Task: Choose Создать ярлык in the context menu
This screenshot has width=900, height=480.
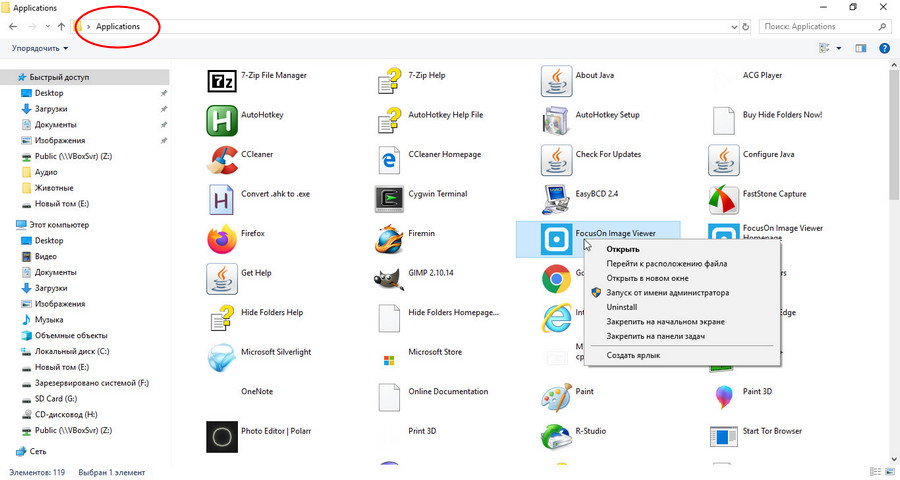Action: coord(633,355)
